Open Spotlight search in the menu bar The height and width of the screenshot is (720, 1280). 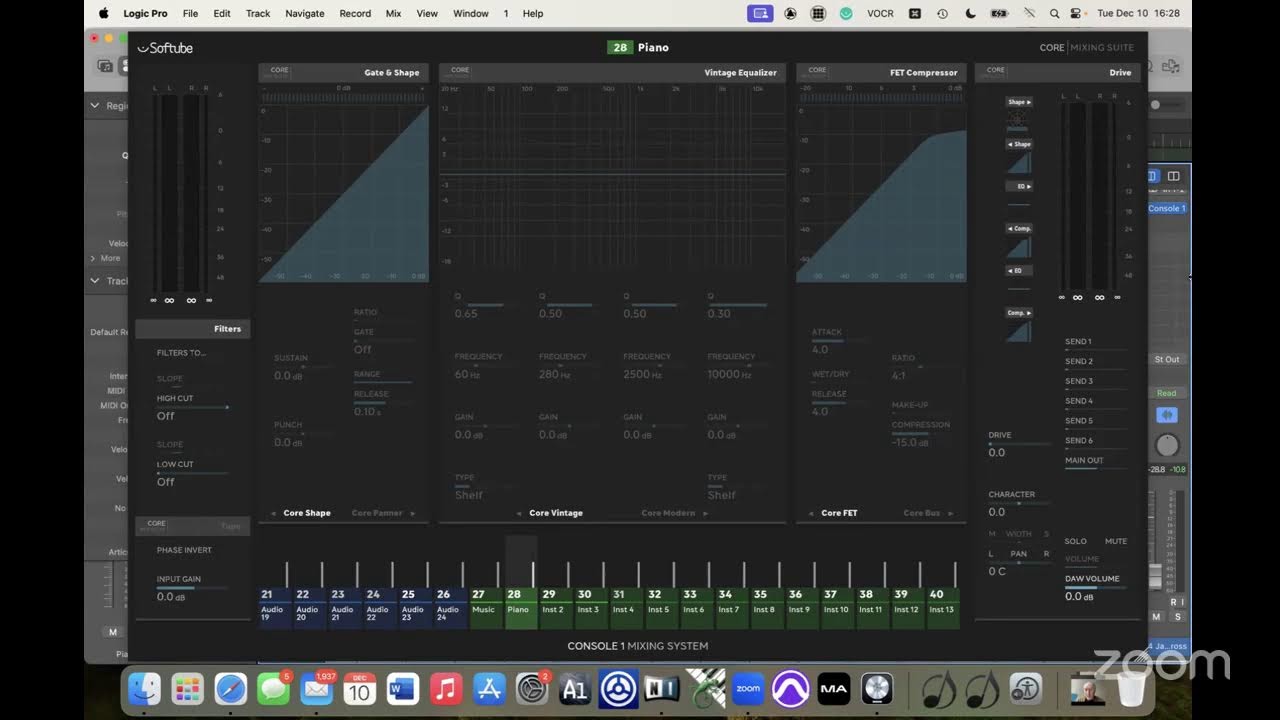(x=1054, y=13)
